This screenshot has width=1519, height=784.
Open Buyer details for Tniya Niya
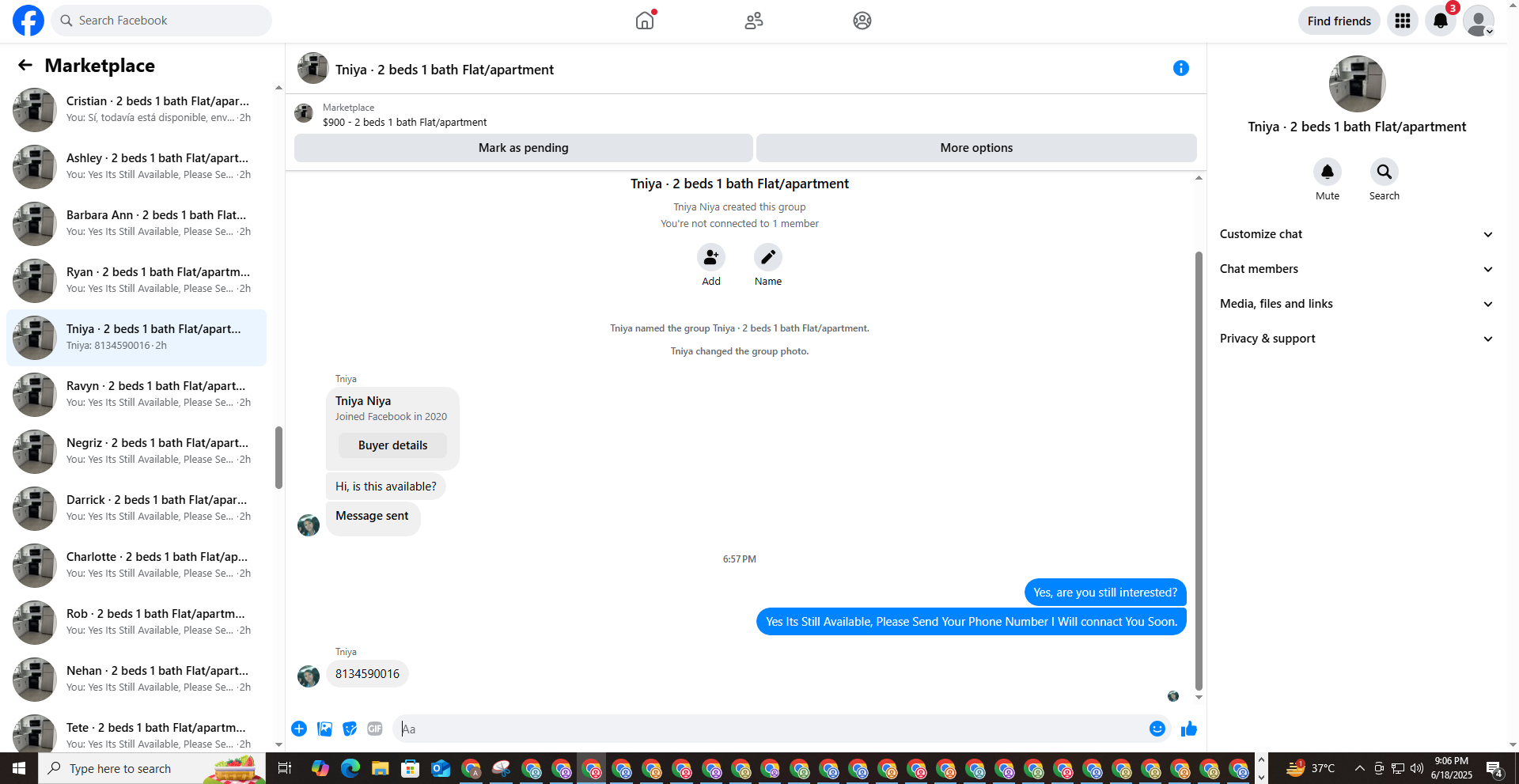tap(392, 445)
